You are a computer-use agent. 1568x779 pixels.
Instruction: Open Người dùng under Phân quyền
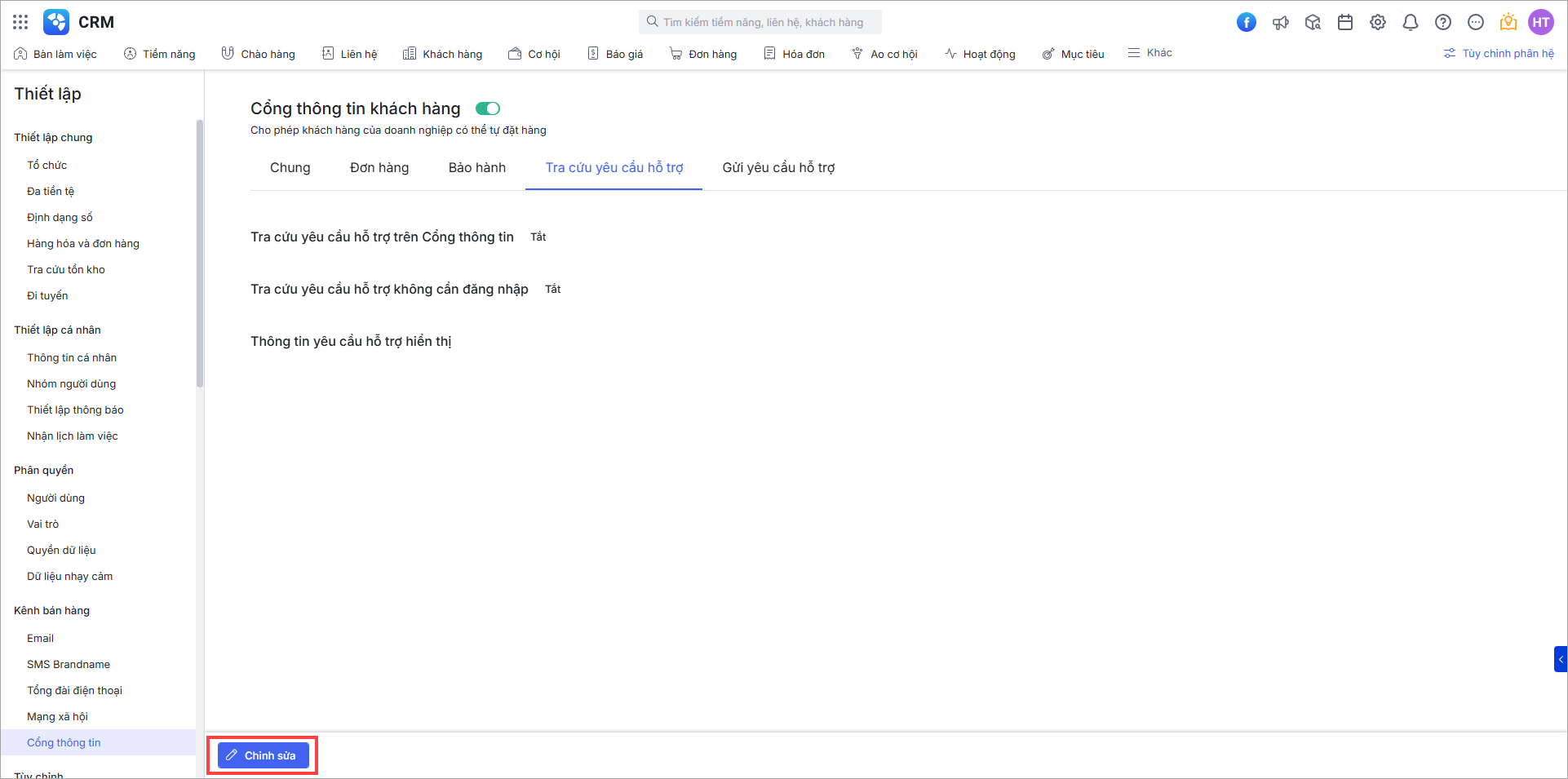(55, 498)
